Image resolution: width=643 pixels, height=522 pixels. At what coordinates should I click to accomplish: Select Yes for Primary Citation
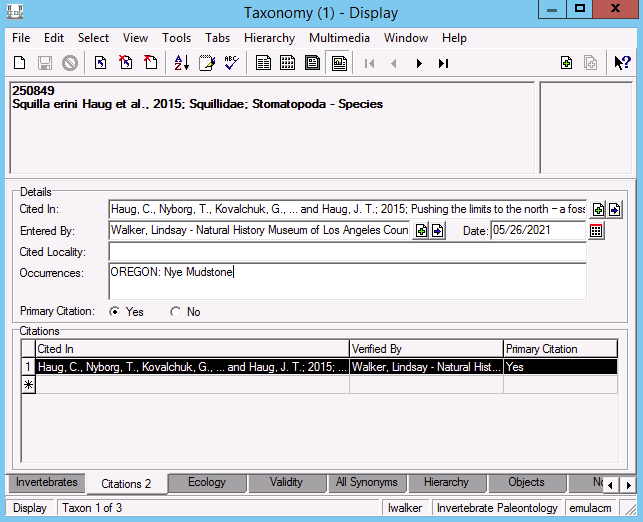point(115,312)
